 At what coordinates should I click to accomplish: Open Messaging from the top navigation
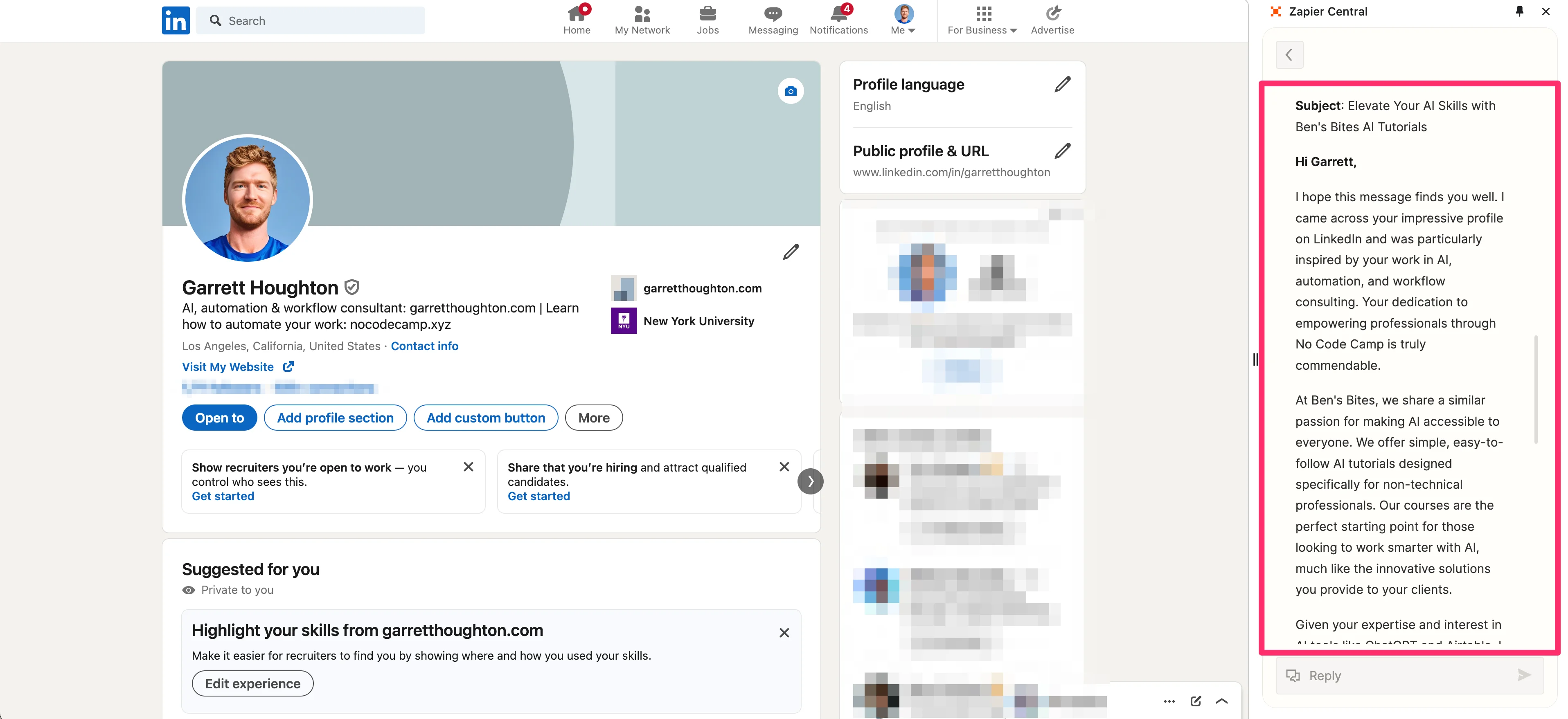pyautogui.click(x=773, y=20)
